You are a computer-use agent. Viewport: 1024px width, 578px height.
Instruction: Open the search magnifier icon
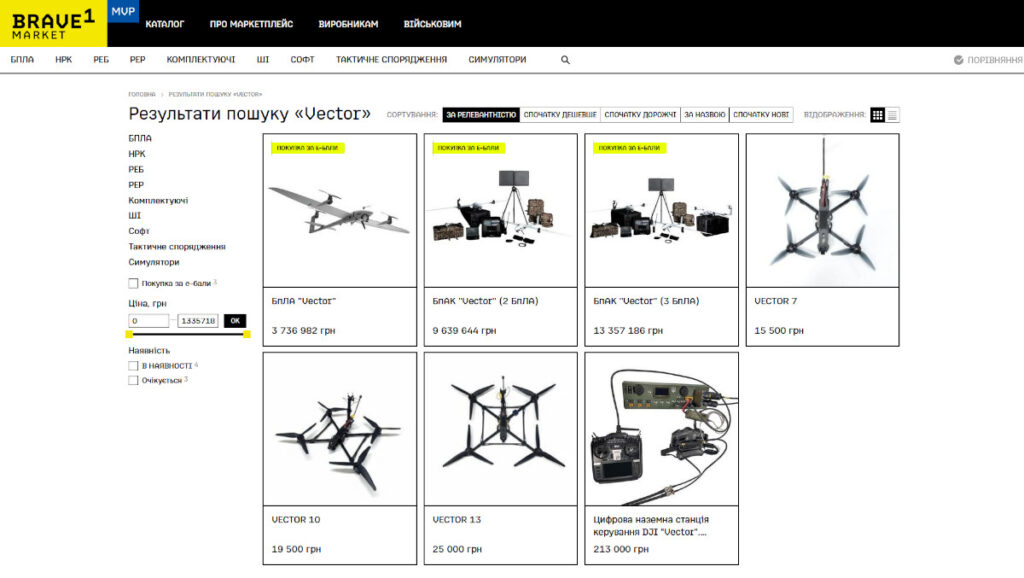(565, 60)
